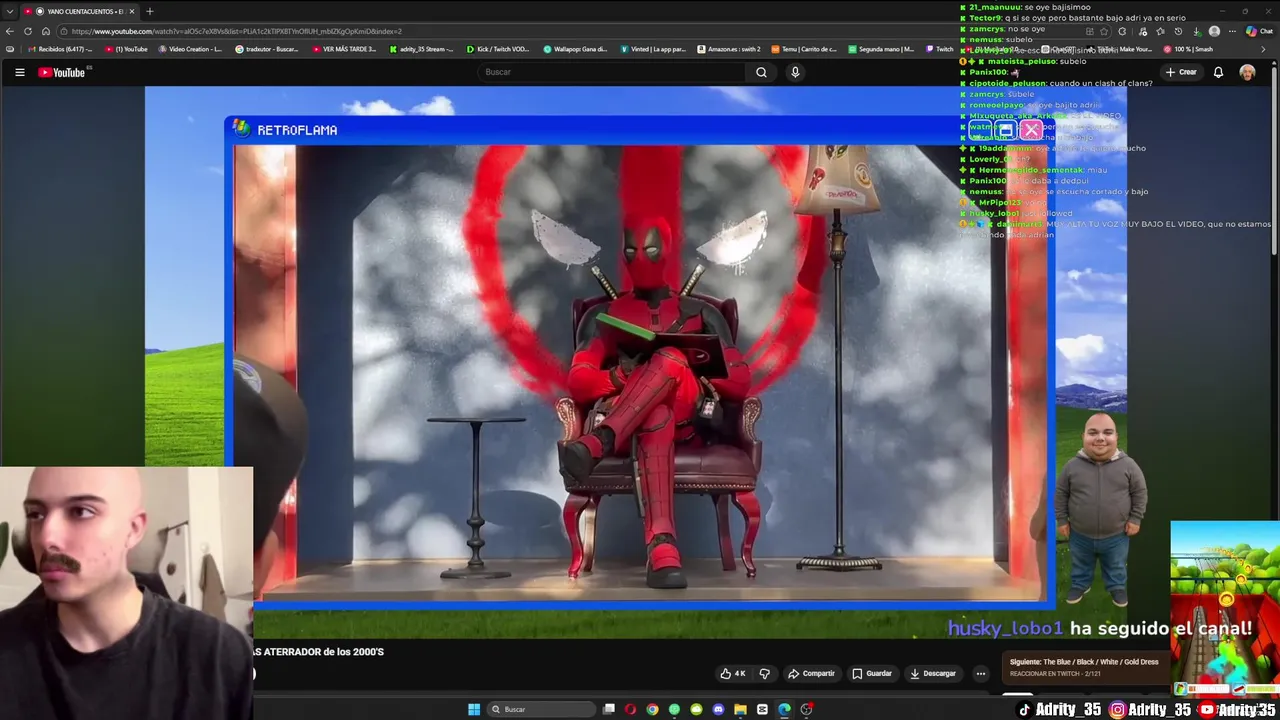Reload the page with refresh icon
This screenshot has width=1280, height=720.
pos(28,31)
